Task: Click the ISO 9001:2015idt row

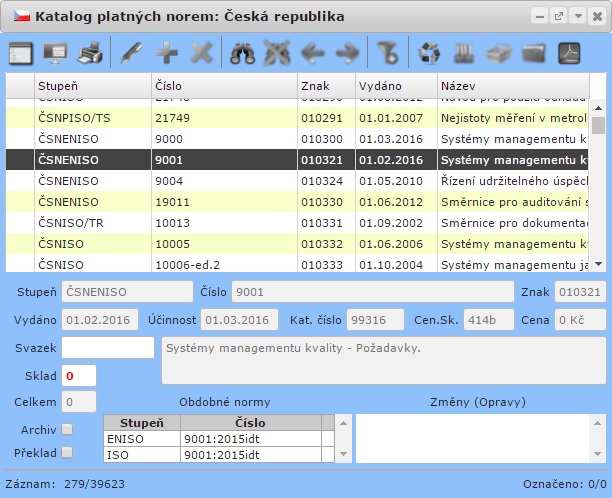Action: pyautogui.click(x=219, y=455)
